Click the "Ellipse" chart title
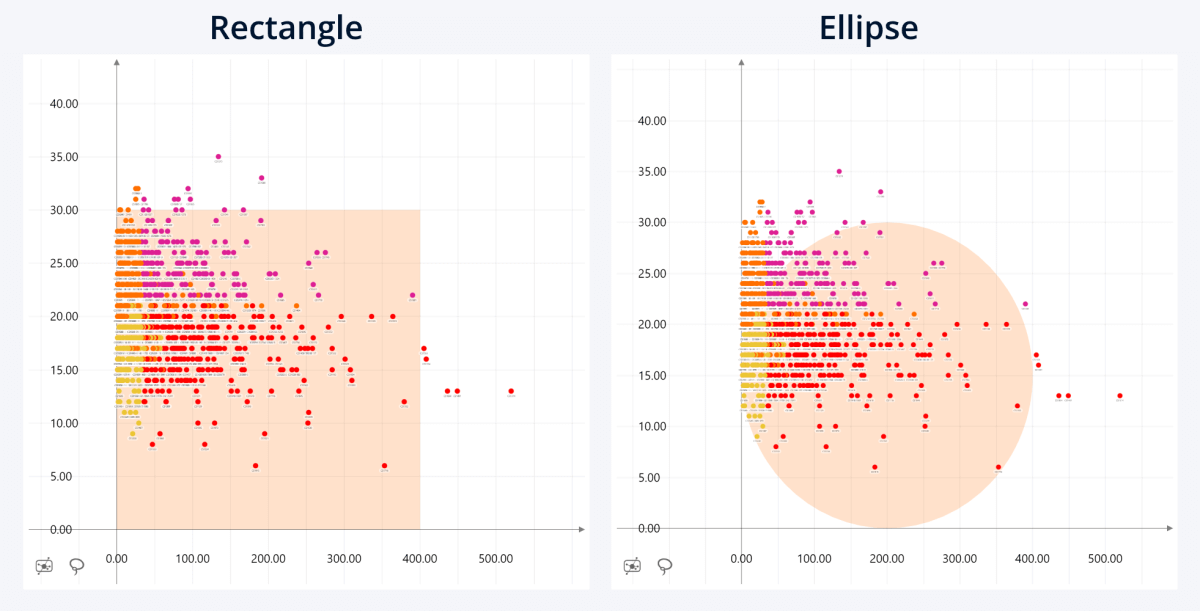Screen dimensions: 1200x611 (x=868, y=27)
